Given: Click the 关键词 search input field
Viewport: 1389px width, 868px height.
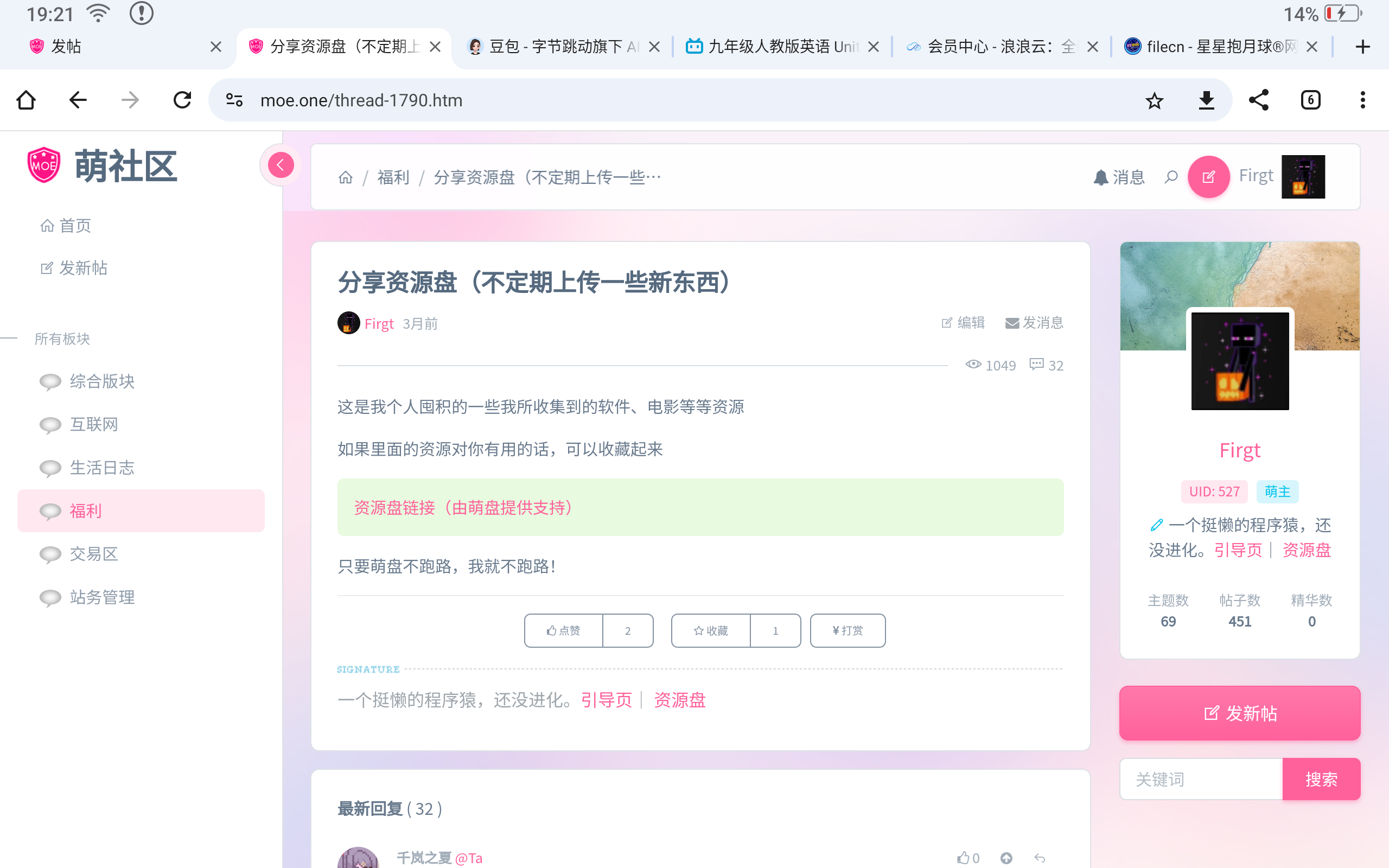Looking at the screenshot, I should [x=1201, y=779].
